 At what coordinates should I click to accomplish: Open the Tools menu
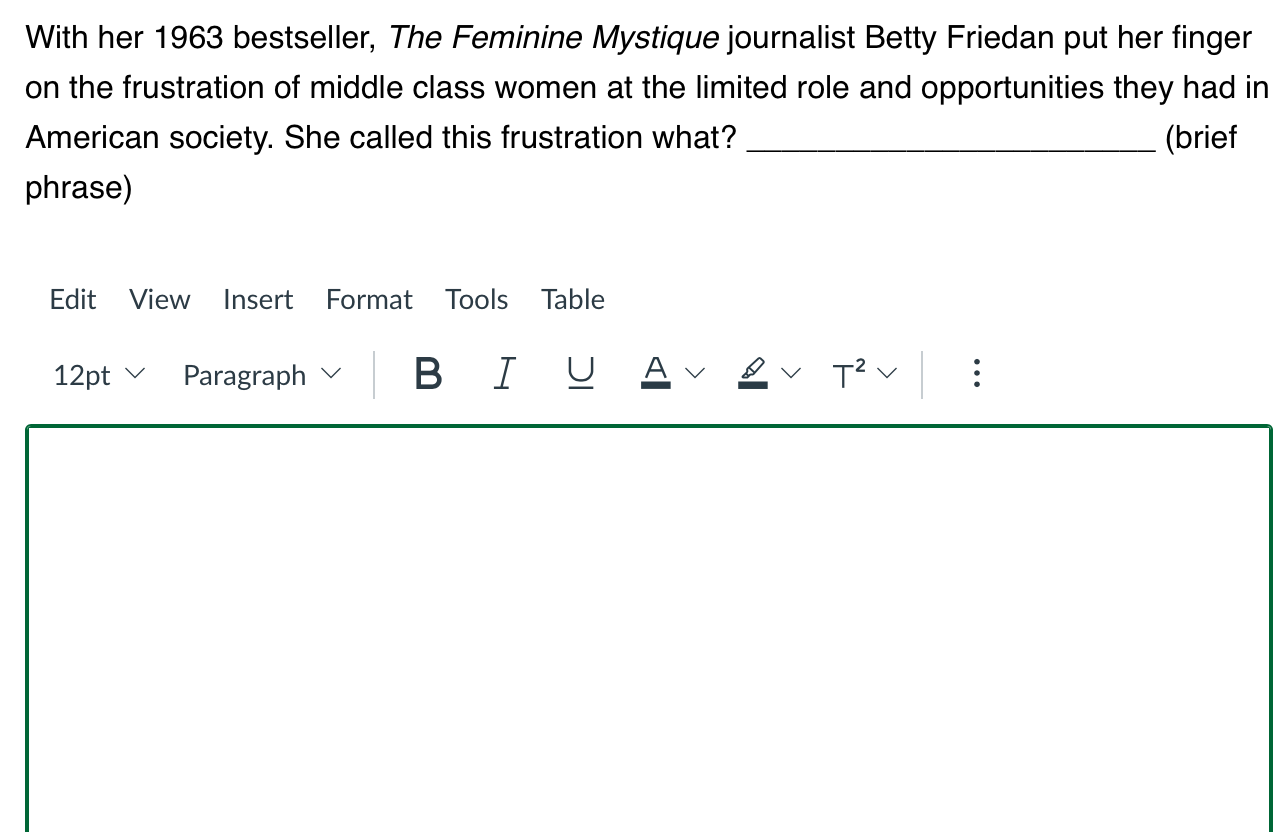pyautogui.click(x=477, y=299)
